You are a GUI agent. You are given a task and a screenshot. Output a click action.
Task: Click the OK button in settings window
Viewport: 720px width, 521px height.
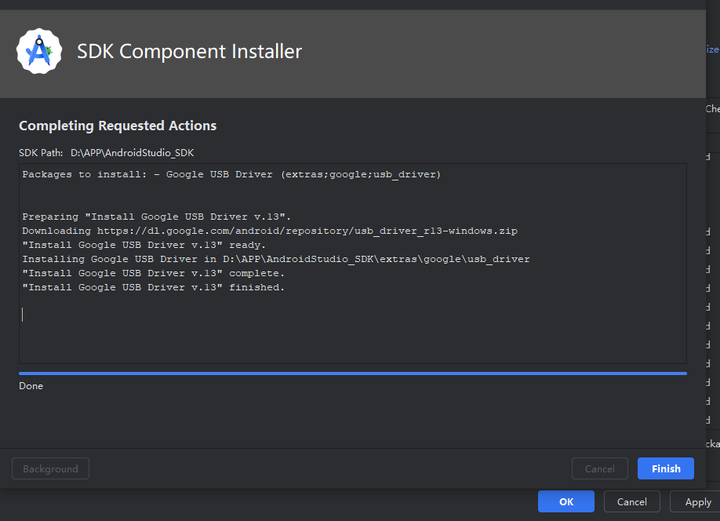pyautogui.click(x=566, y=501)
